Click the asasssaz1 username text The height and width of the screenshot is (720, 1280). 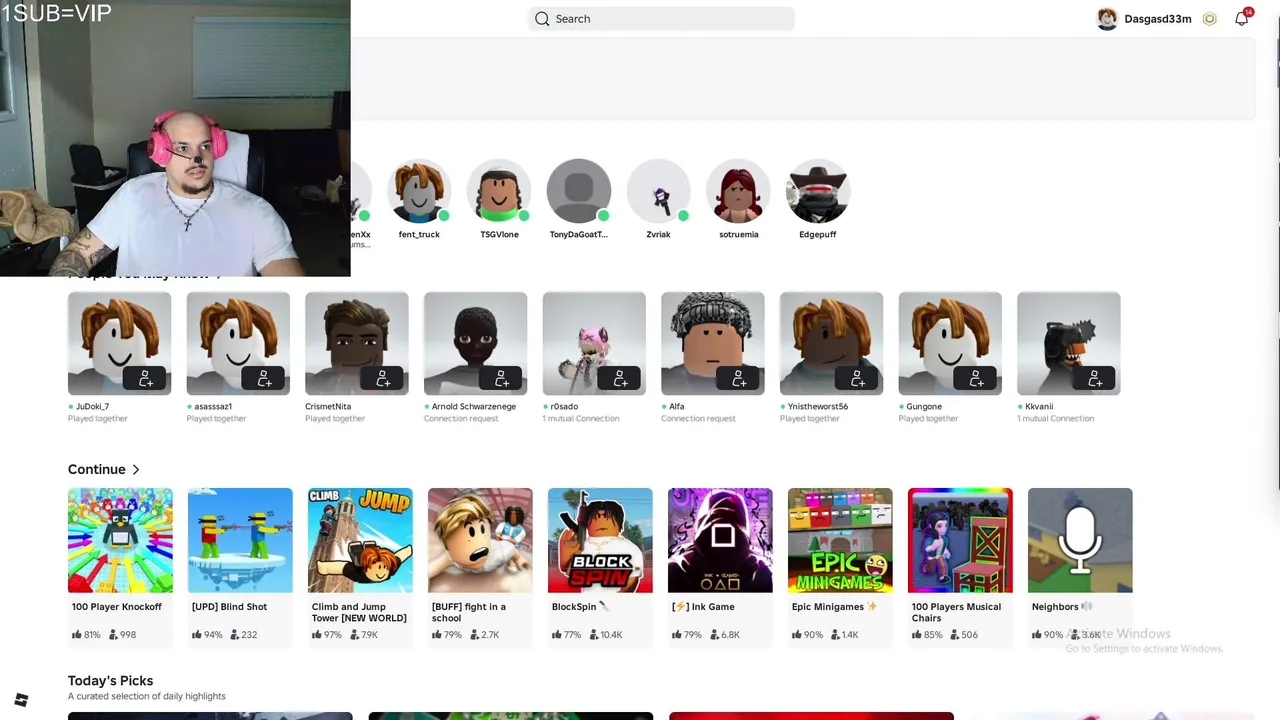click(x=213, y=407)
